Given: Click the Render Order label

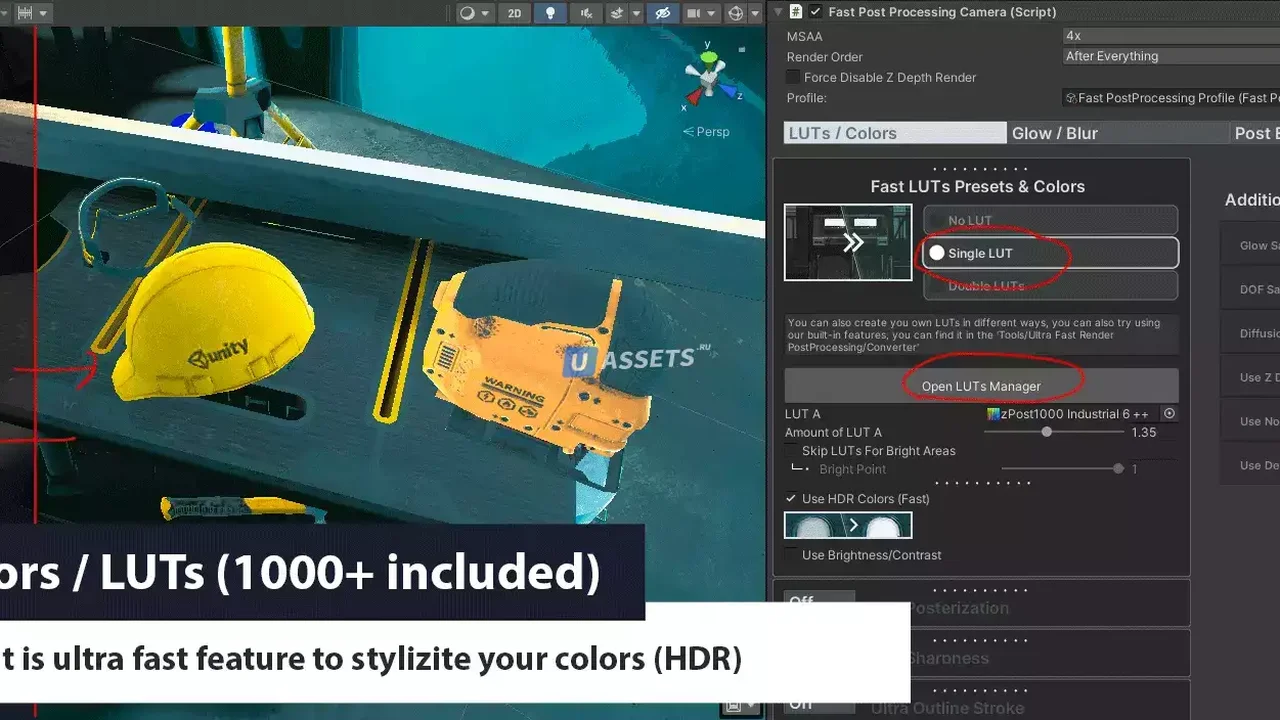Looking at the screenshot, I should (825, 57).
